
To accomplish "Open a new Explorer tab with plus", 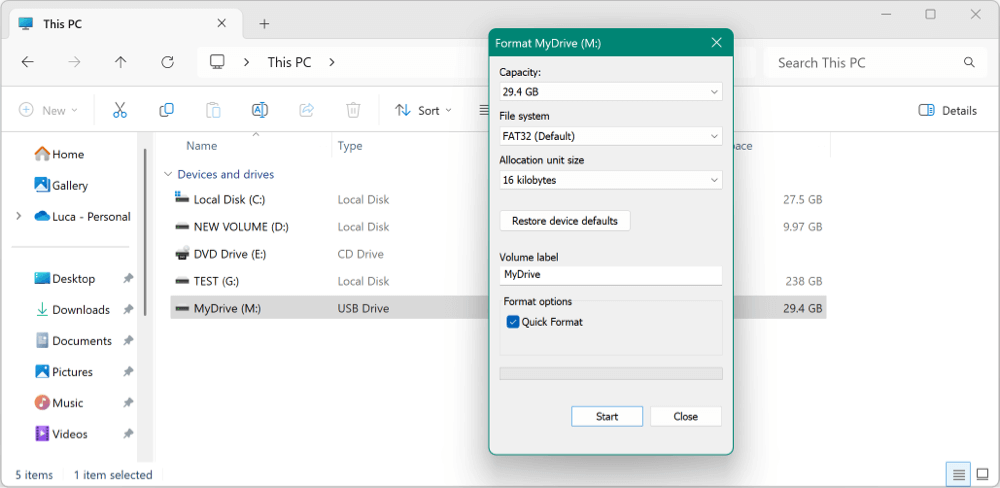I will click(264, 24).
